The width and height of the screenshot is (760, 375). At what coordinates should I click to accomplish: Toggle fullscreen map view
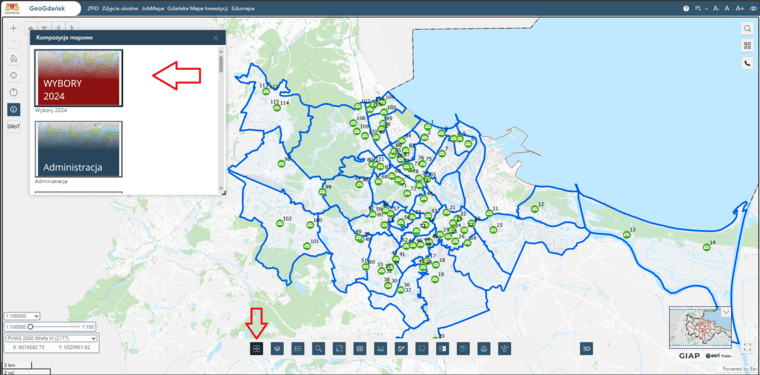coord(746,346)
